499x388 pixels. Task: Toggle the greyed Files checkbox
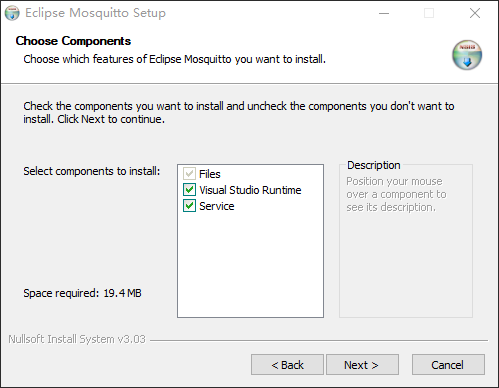189,174
